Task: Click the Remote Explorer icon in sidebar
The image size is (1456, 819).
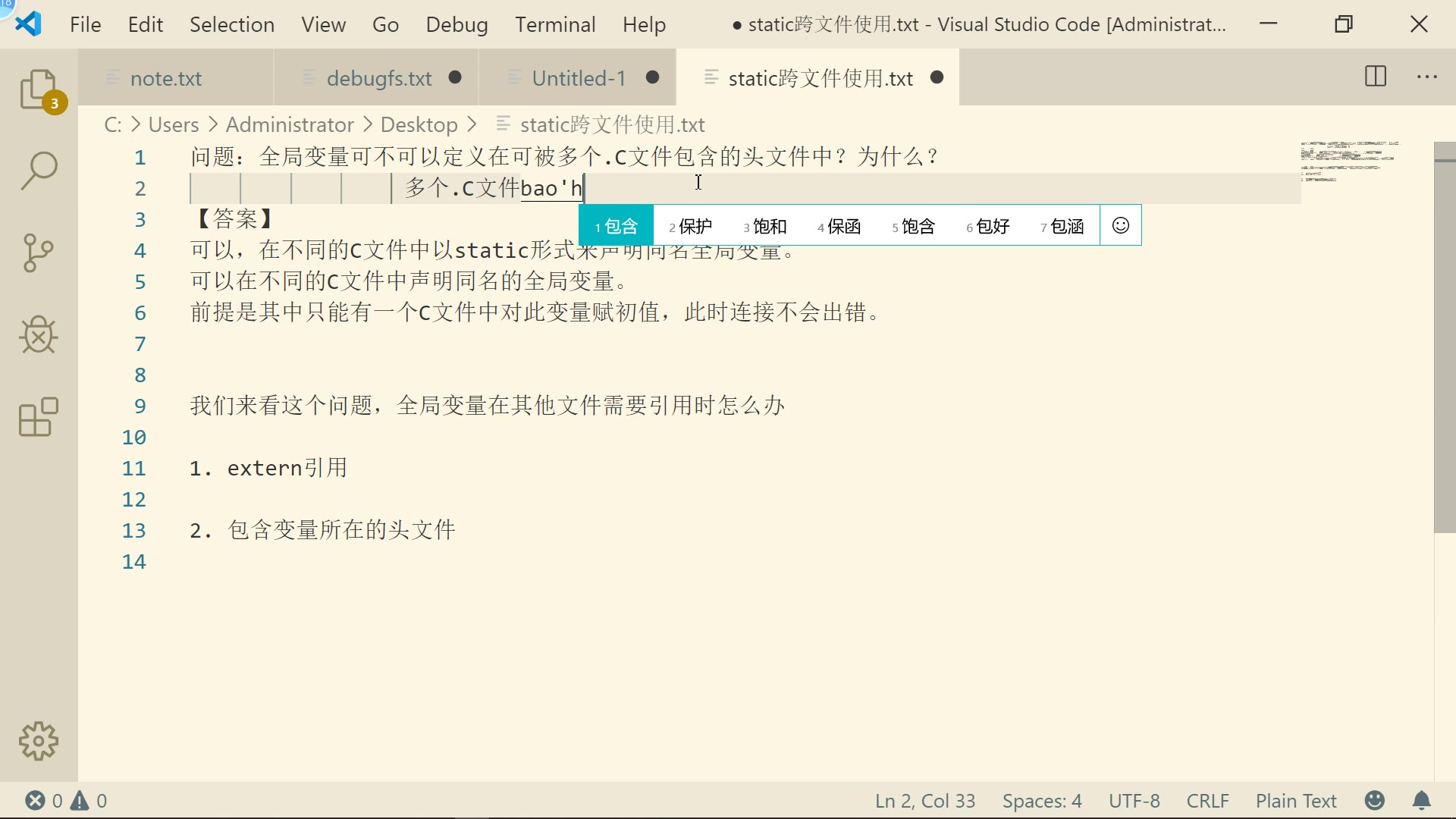Action: (39, 418)
